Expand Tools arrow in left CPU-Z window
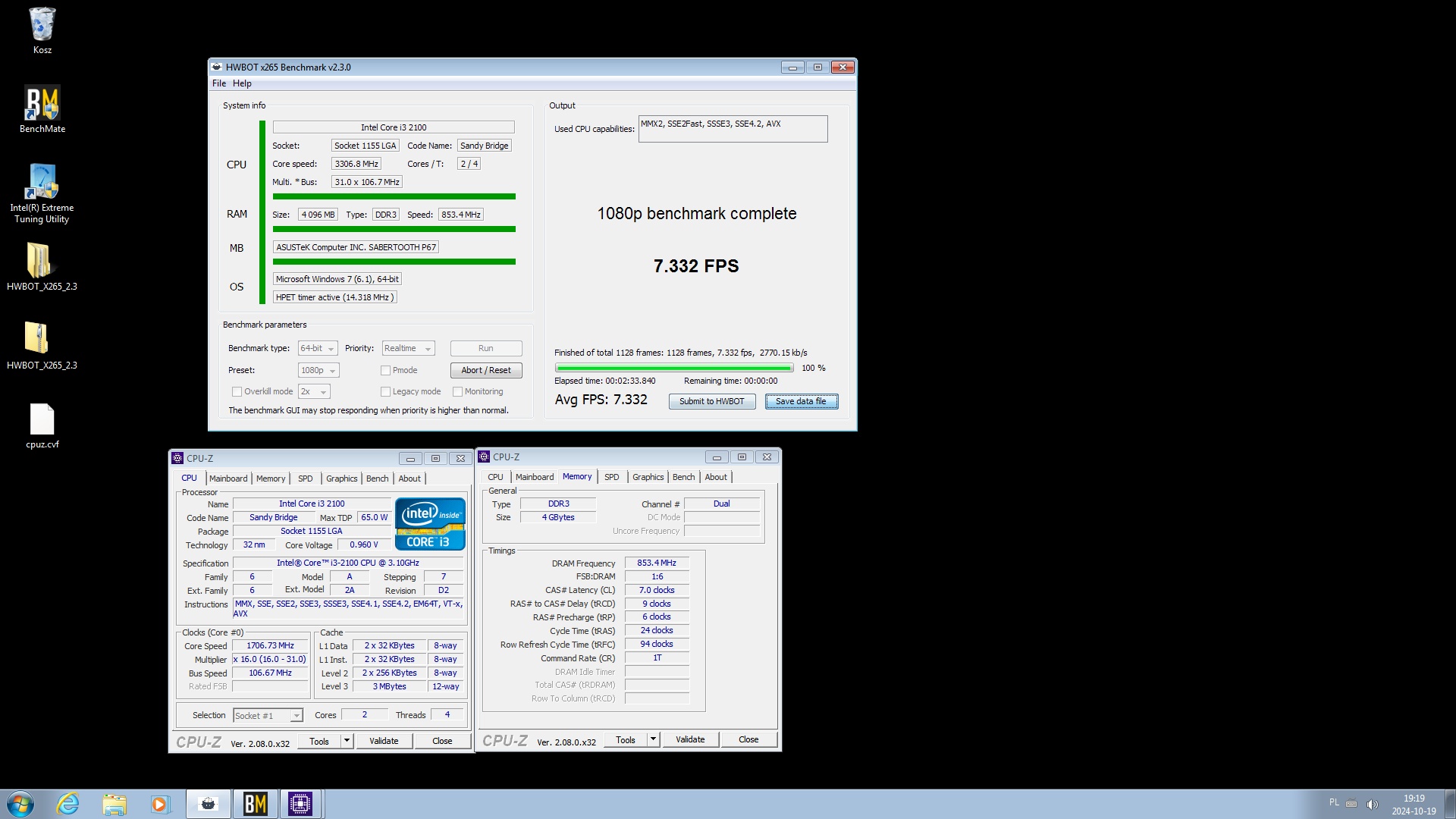Screen dimensions: 1456x819 click(347, 741)
